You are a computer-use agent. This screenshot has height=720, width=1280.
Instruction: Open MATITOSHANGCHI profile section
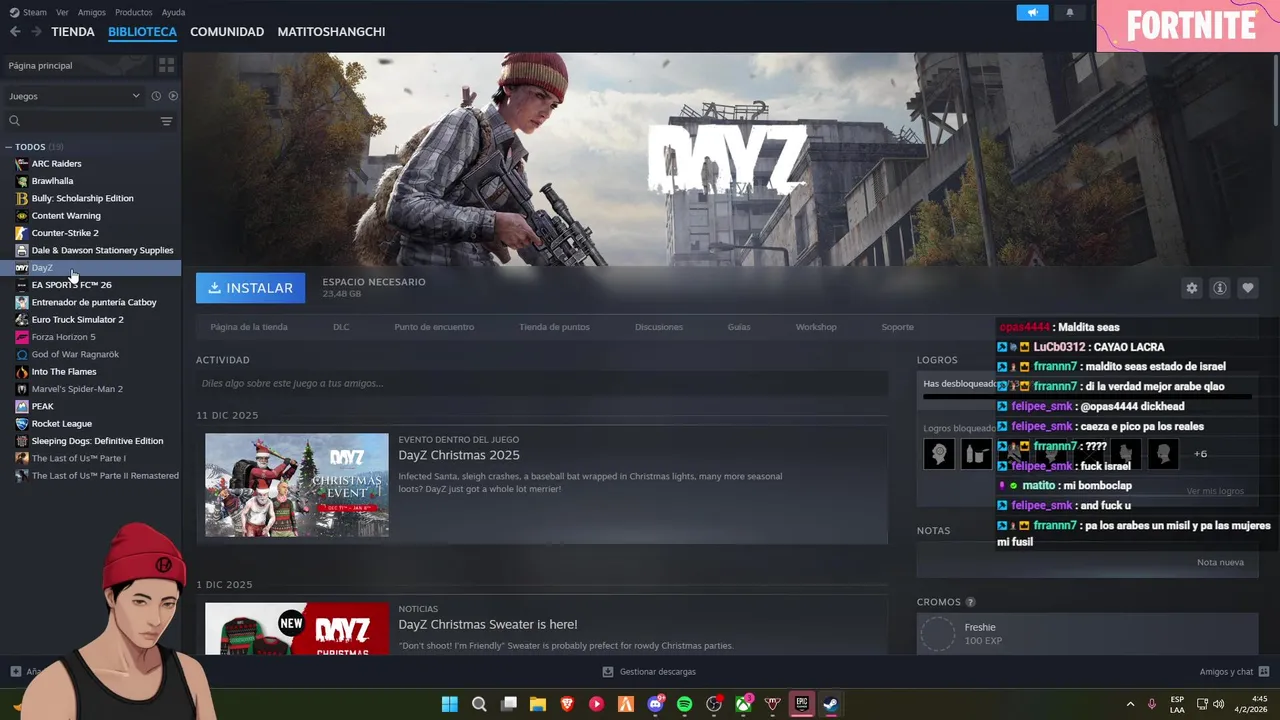(x=331, y=32)
